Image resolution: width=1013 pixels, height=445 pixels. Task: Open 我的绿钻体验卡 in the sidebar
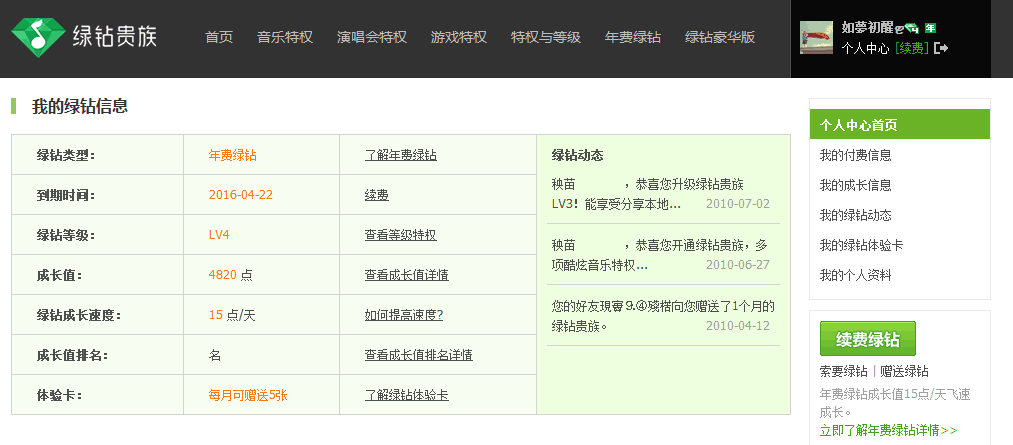tap(861, 245)
